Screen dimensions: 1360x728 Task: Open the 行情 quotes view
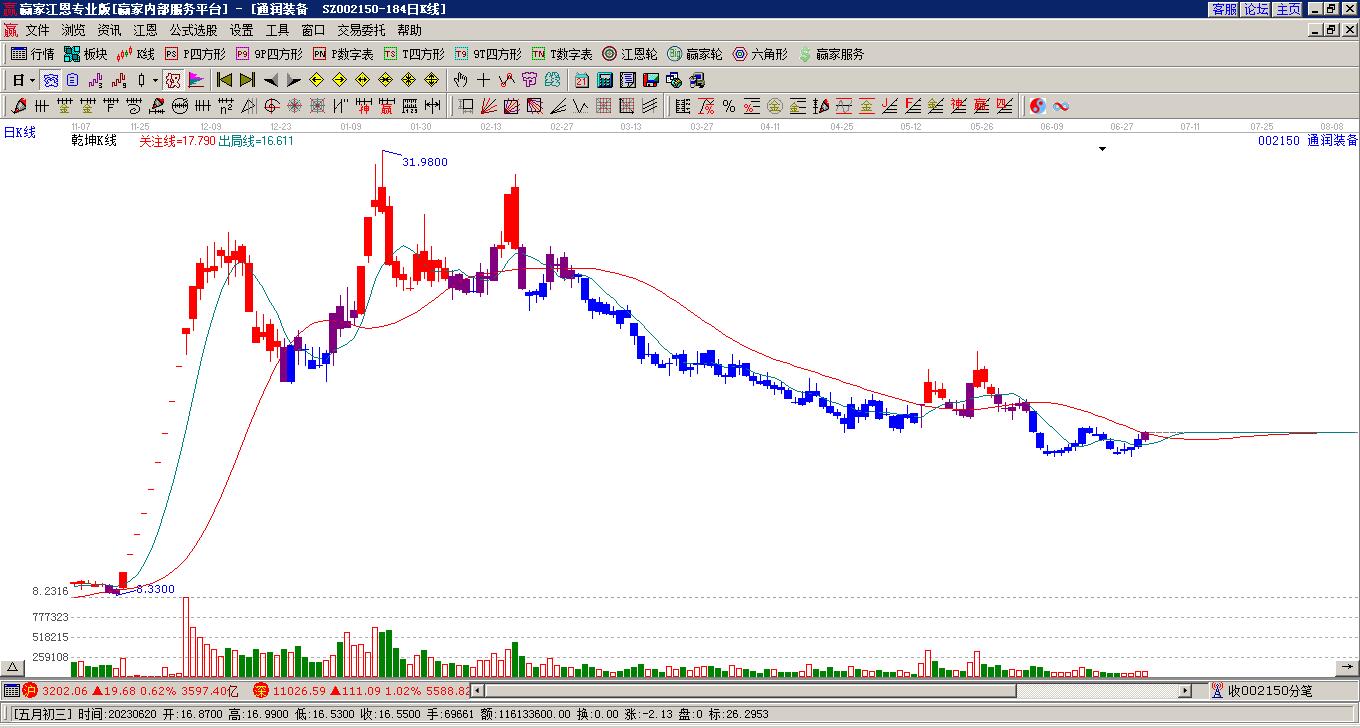click(33, 54)
